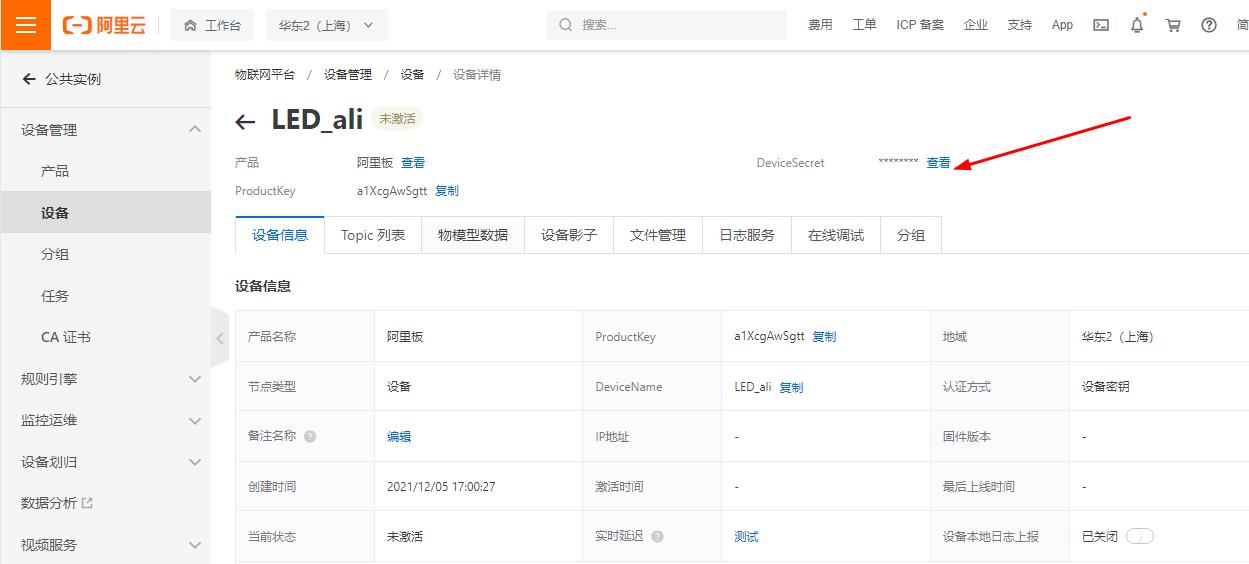View the product 阿里板 via 查看
This screenshot has width=1249, height=564.
[413, 162]
